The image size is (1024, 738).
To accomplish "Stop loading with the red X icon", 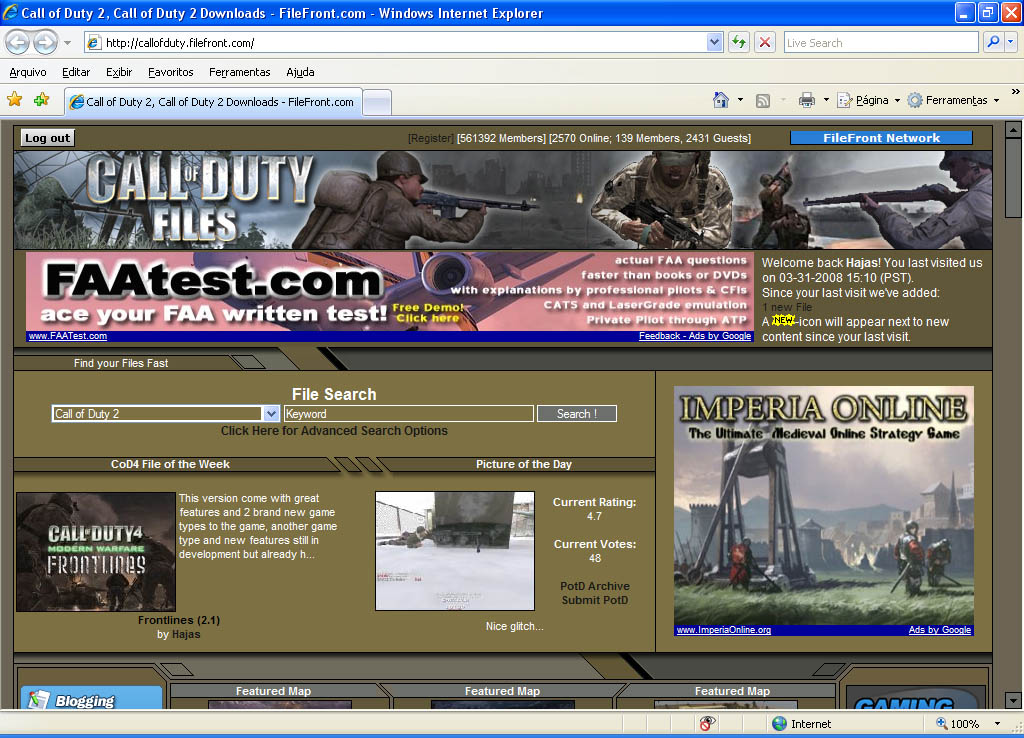I will [x=765, y=43].
